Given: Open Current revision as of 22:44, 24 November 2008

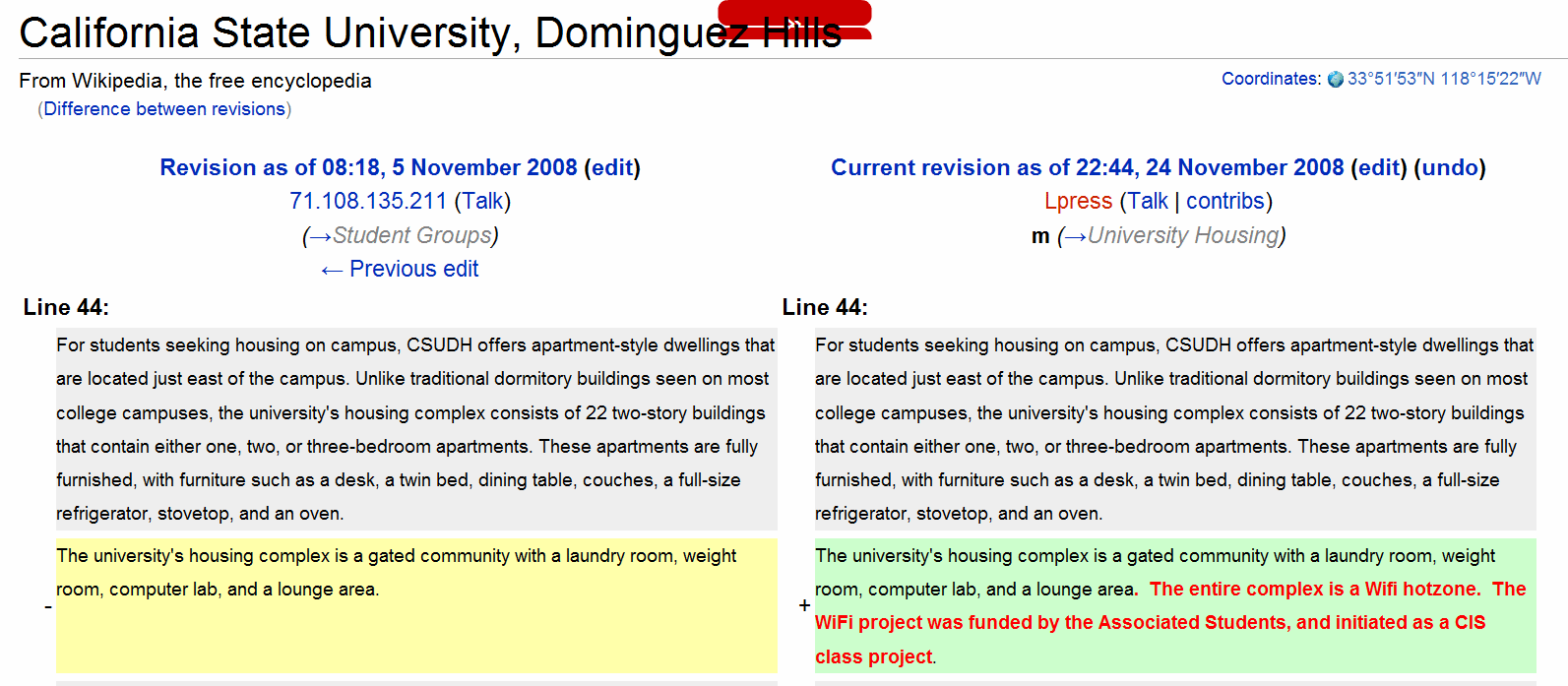Looking at the screenshot, I should (x=1087, y=167).
